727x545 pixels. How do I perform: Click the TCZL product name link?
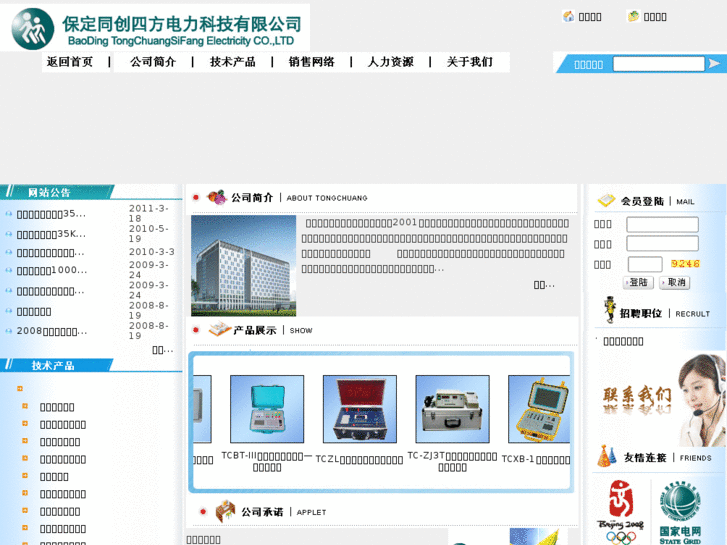(359, 460)
